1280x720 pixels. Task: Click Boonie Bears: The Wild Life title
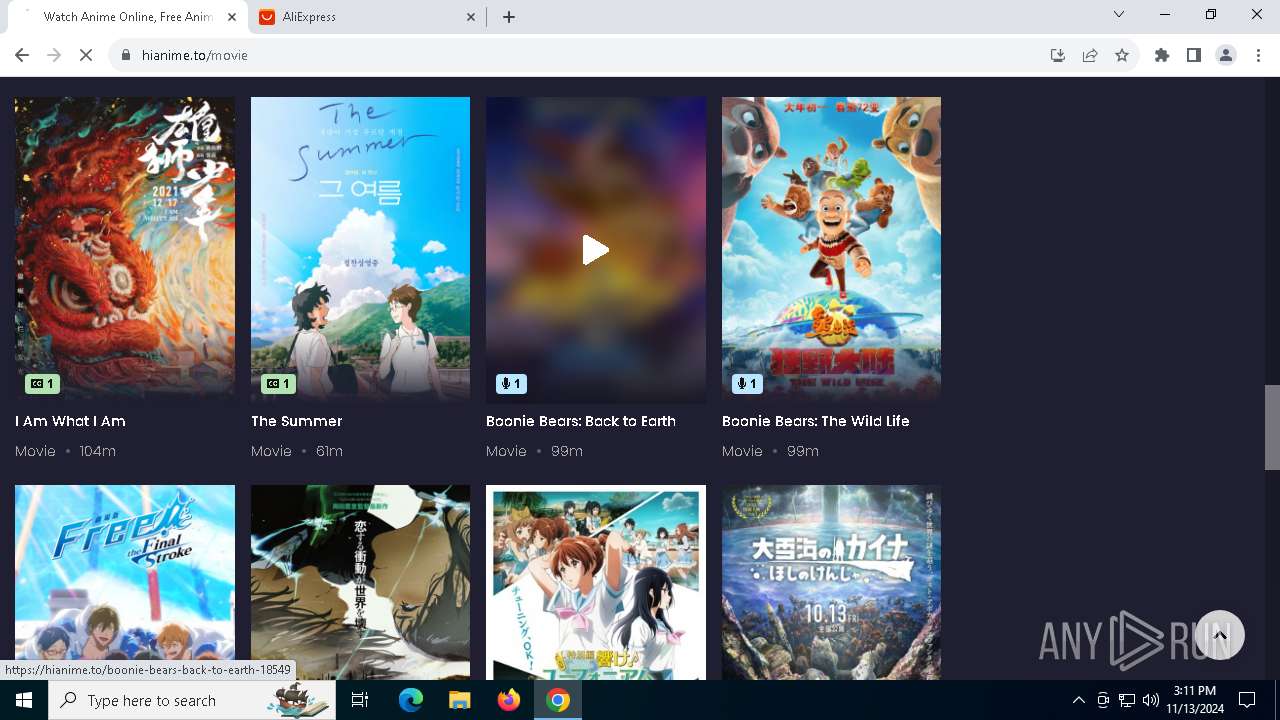815,421
